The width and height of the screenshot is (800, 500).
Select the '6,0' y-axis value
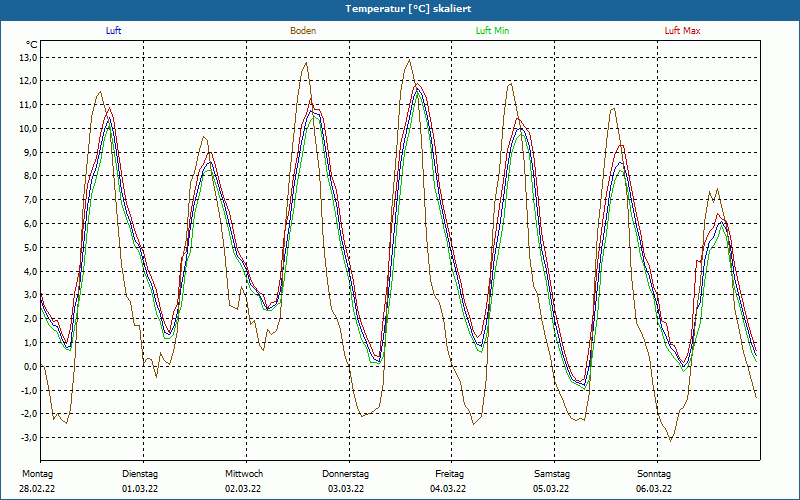click(30, 223)
